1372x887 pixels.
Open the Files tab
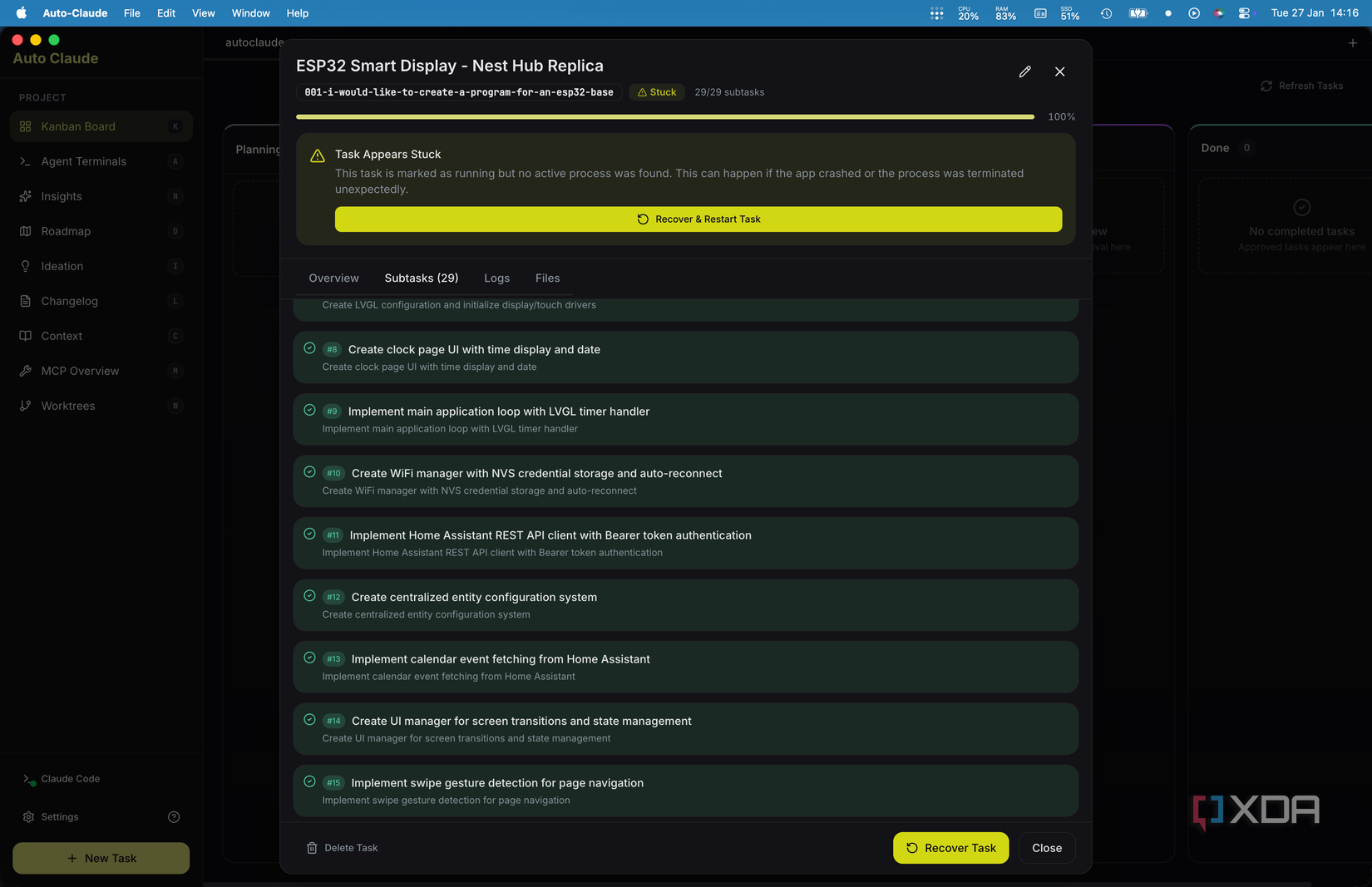point(547,278)
